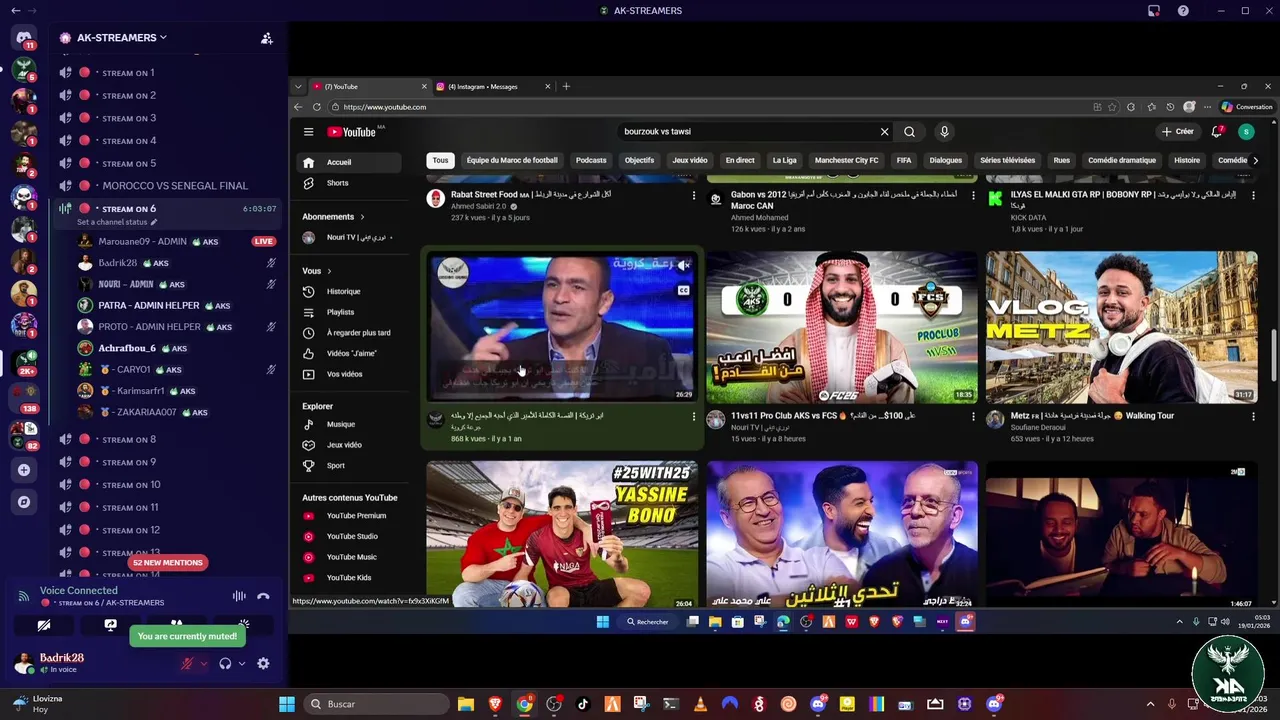Unmute the microphone in Discord user panel
1280x720 pixels.
[186, 663]
